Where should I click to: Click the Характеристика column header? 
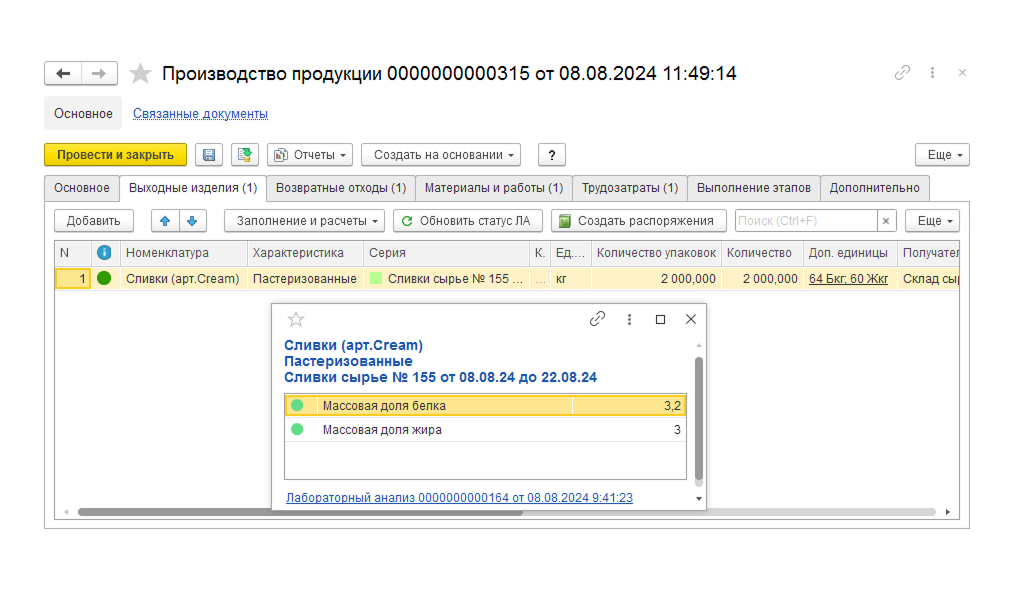(305, 253)
